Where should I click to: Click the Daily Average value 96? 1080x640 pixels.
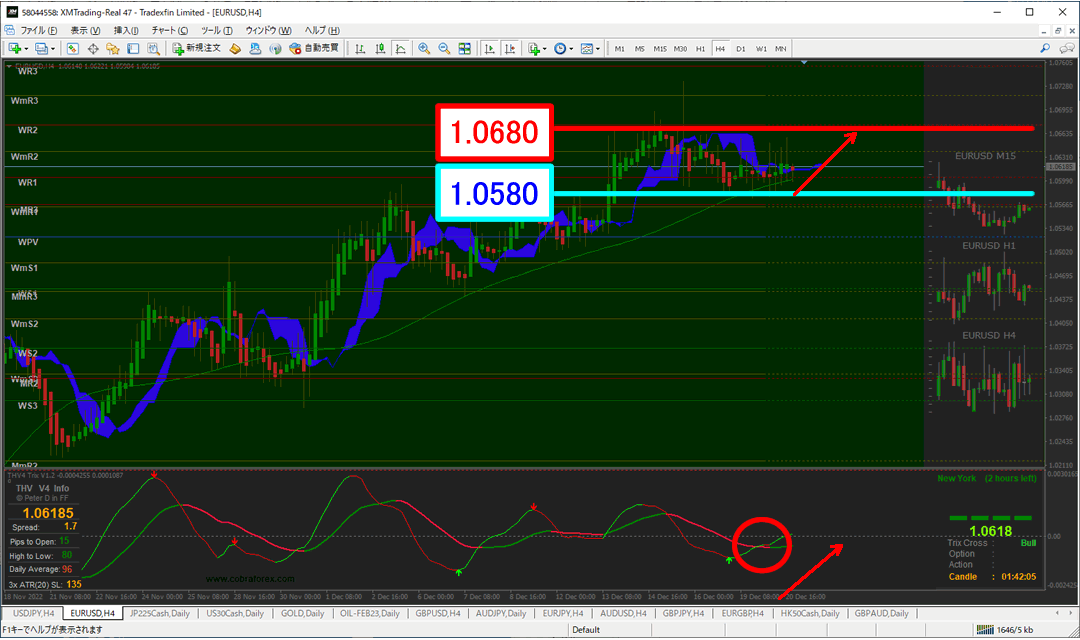67,569
